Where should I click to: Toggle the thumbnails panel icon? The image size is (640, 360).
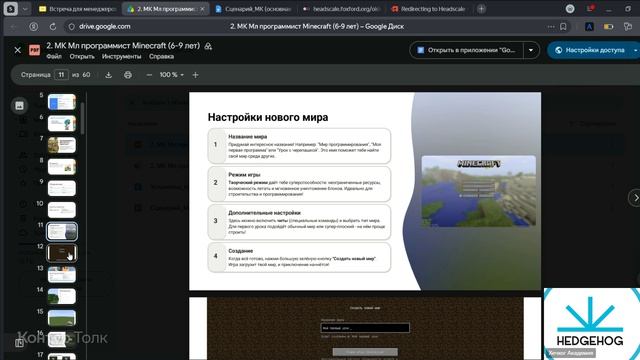[19, 106]
